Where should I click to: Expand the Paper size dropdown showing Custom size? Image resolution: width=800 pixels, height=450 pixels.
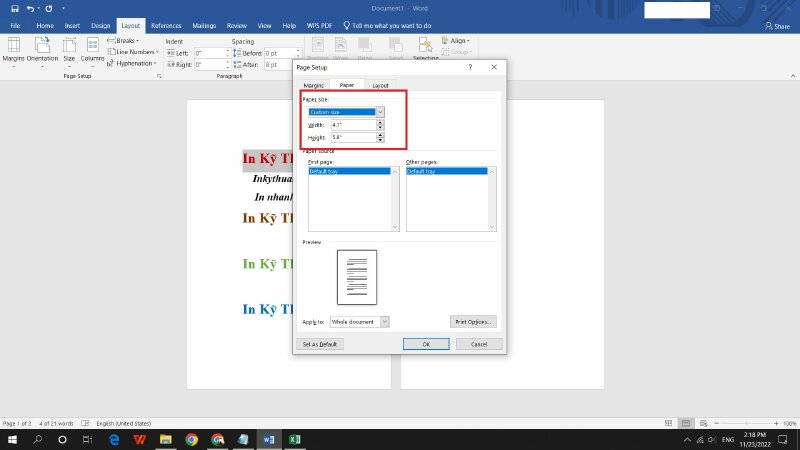[380, 111]
